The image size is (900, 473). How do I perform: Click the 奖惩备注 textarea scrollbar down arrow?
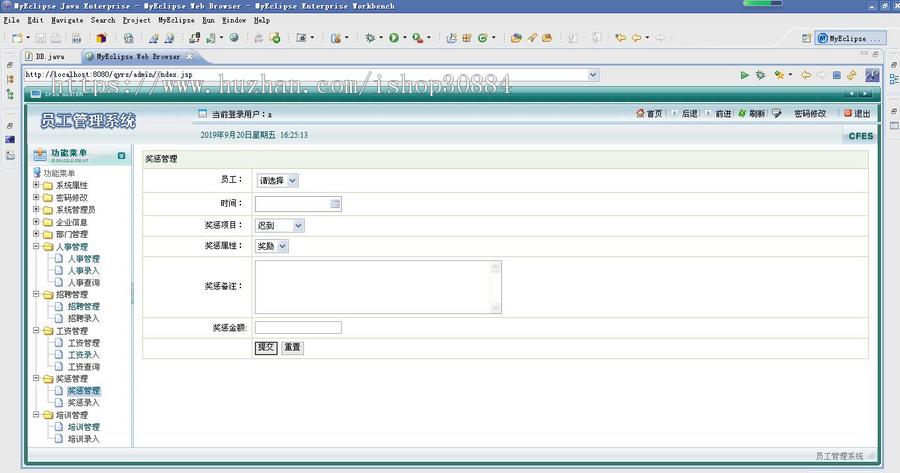496,308
